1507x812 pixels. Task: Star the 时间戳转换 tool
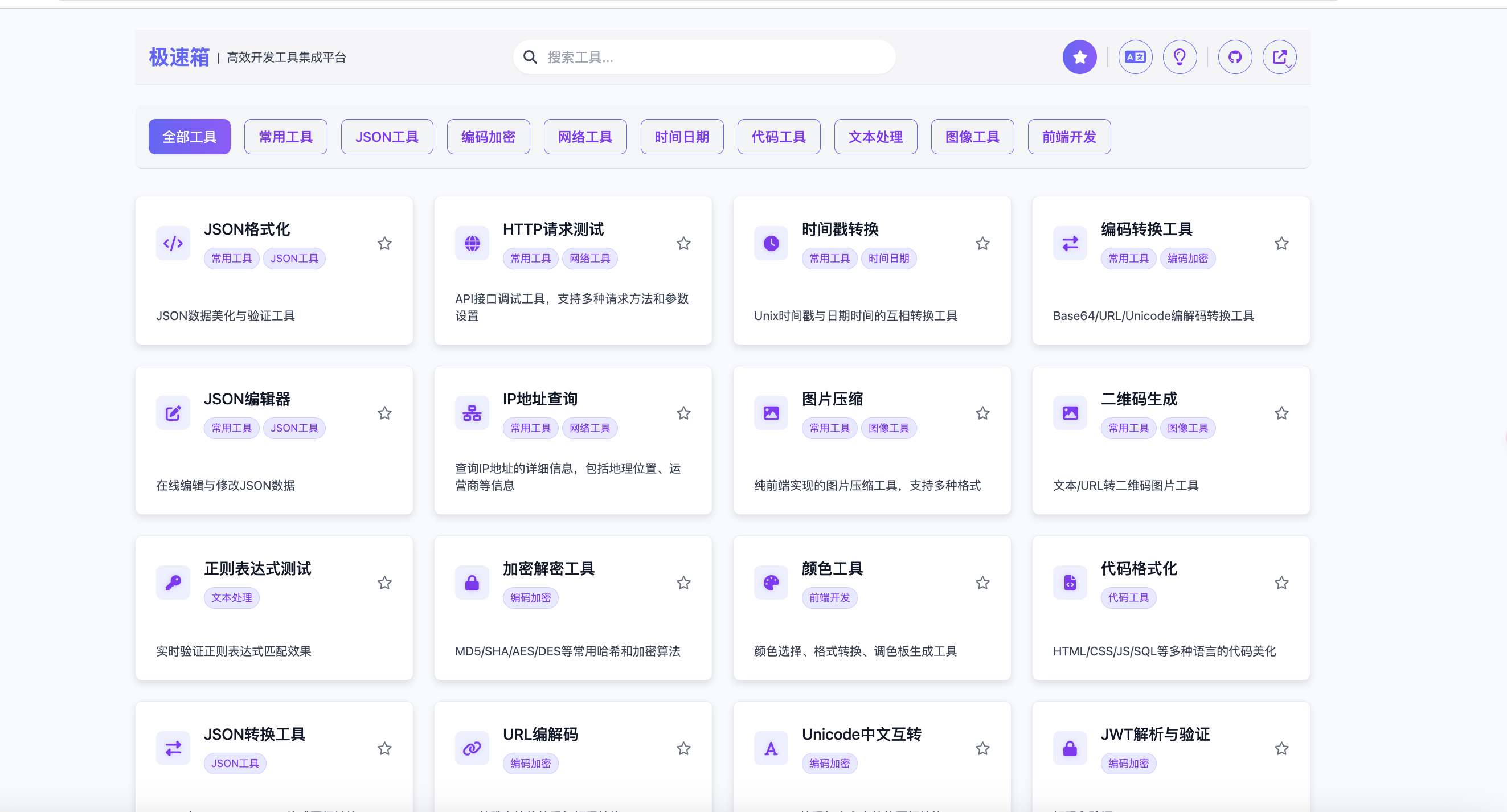(x=982, y=243)
